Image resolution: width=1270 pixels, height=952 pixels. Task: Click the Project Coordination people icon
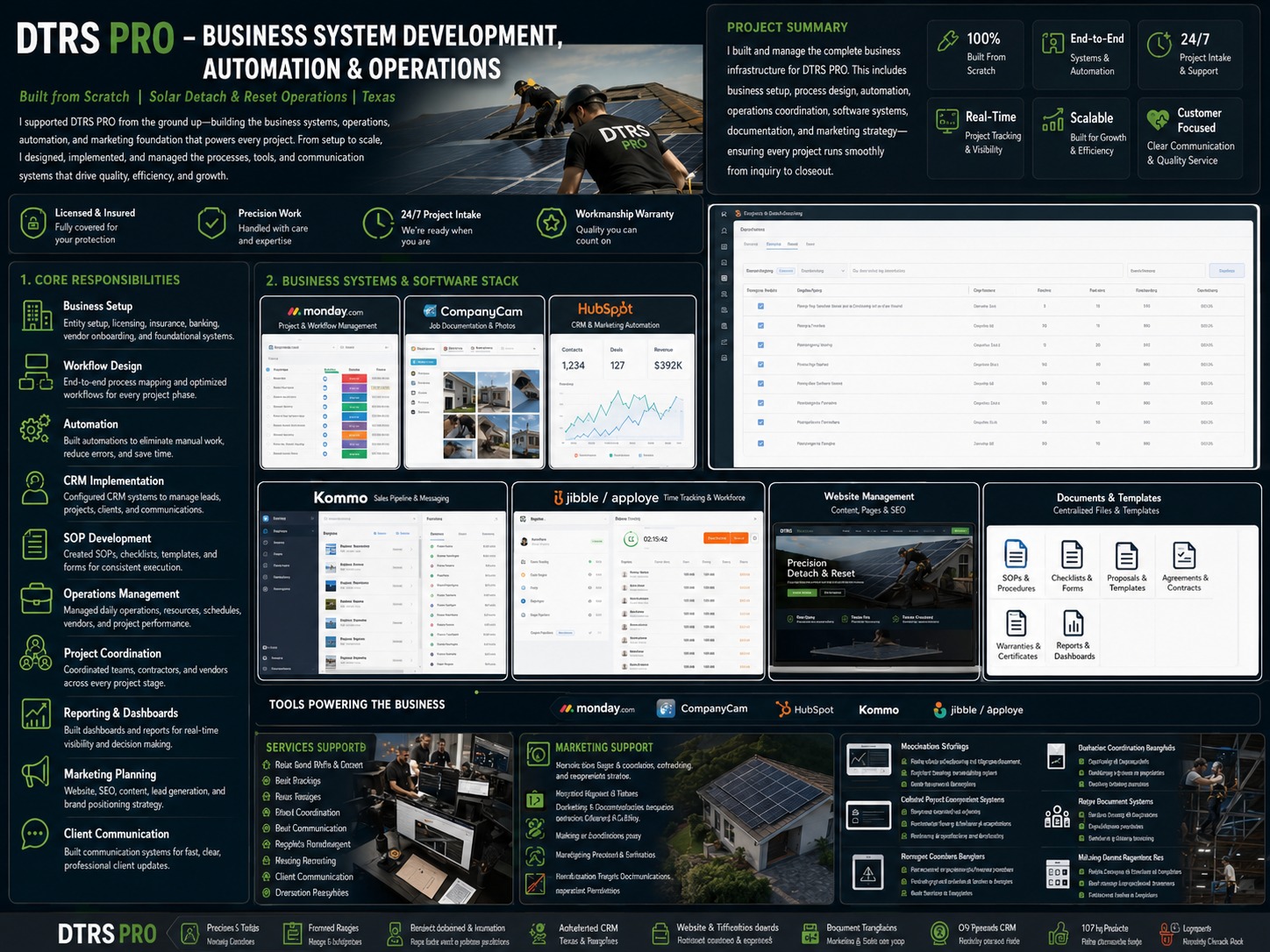(x=36, y=654)
